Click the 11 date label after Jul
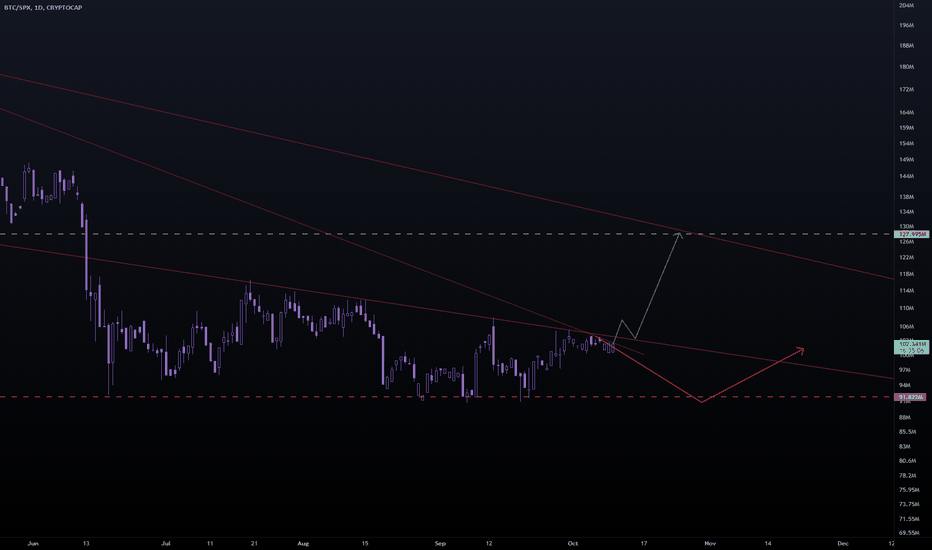Image resolution: width=932 pixels, height=550 pixels. (x=210, y=543)
